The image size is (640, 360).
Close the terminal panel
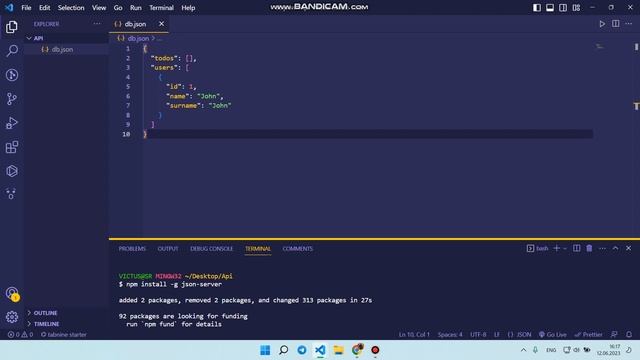coord(628,248)
